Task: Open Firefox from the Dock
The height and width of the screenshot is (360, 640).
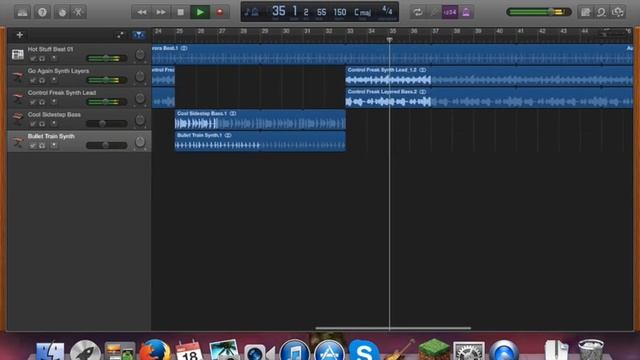Action: 155,350
